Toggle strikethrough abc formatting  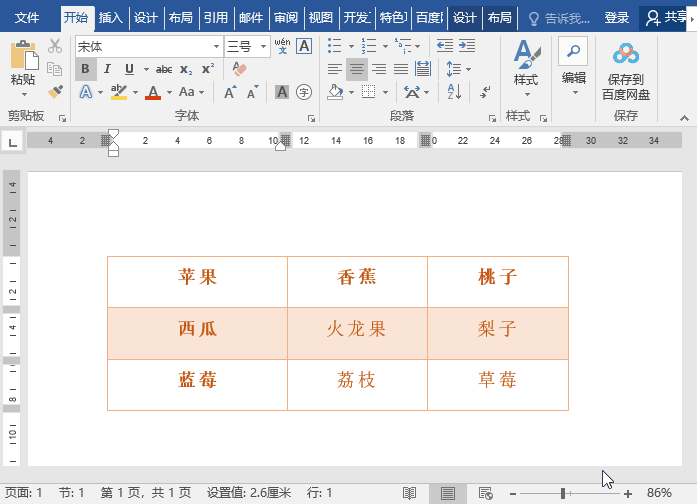click(164, 69)
